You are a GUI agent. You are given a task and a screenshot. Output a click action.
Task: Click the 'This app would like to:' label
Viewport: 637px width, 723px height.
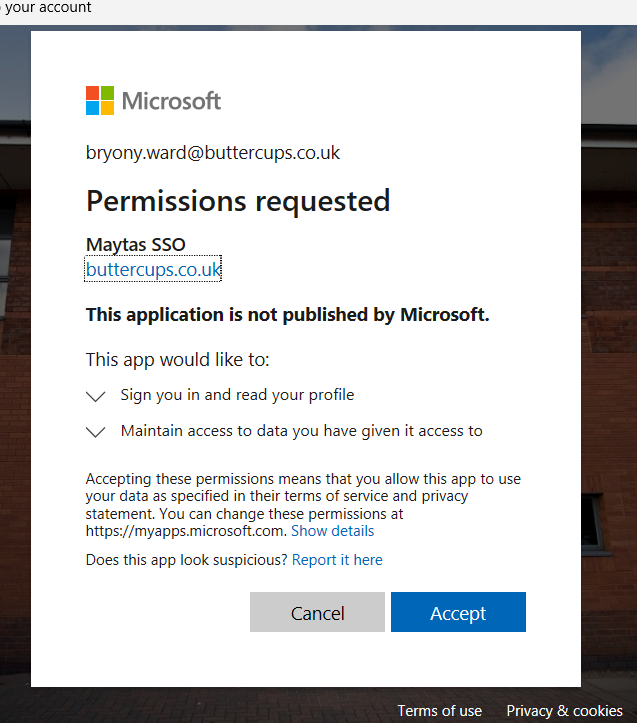(178, 359)
